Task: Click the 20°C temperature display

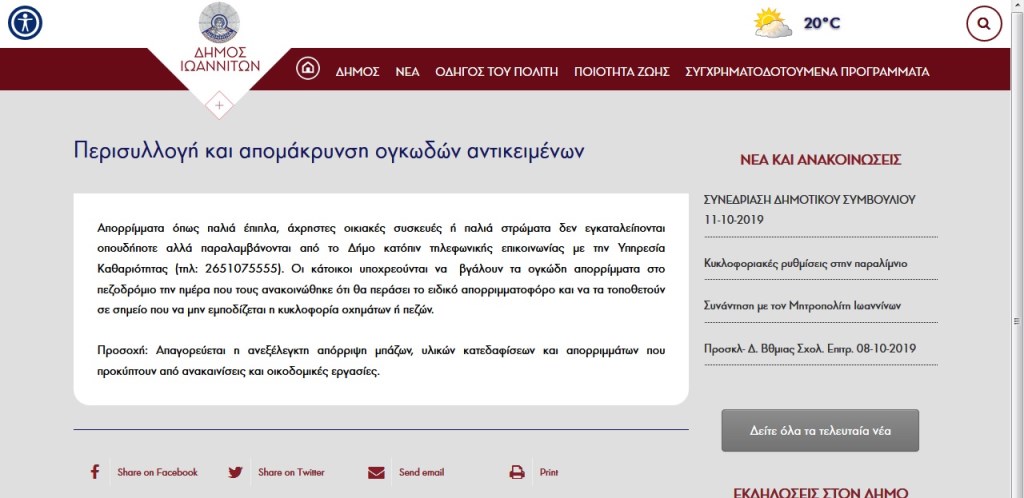Action: tap(821, 23)
